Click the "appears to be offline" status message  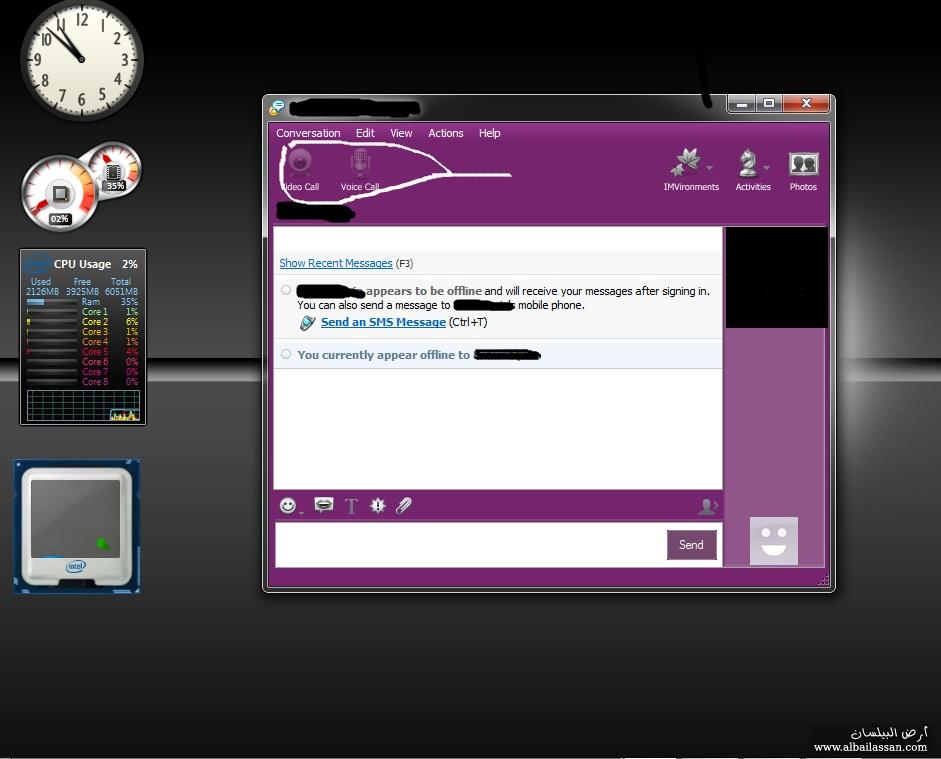[424, 291]
